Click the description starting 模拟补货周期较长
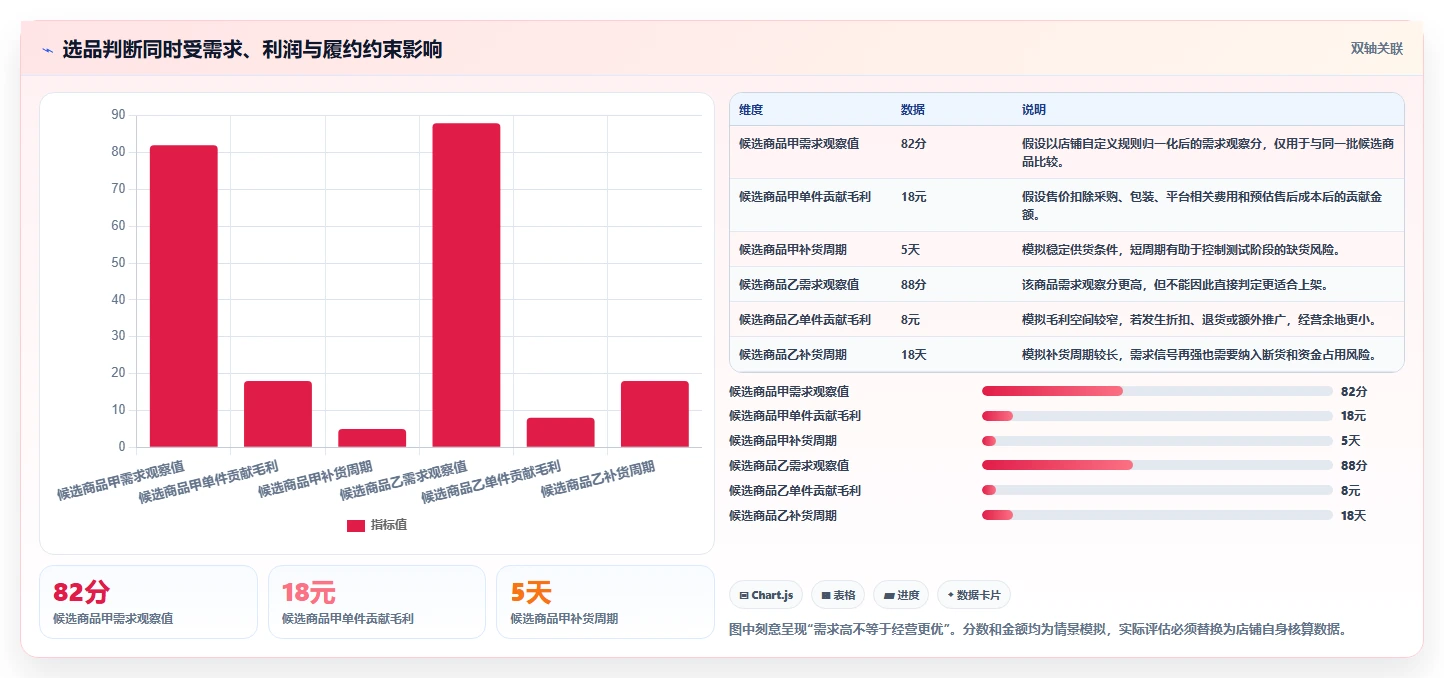 1199,355
